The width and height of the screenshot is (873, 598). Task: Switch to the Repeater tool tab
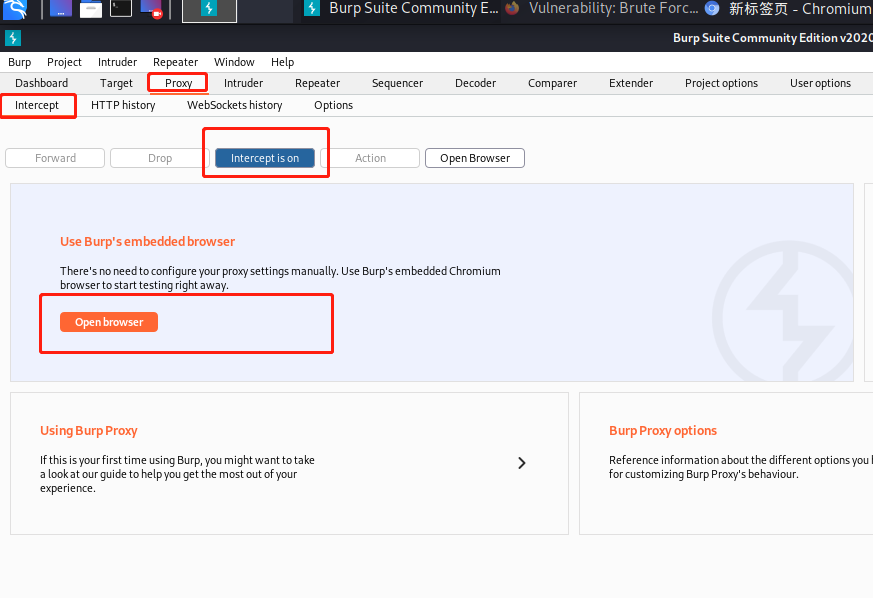[x=317, y=83]
